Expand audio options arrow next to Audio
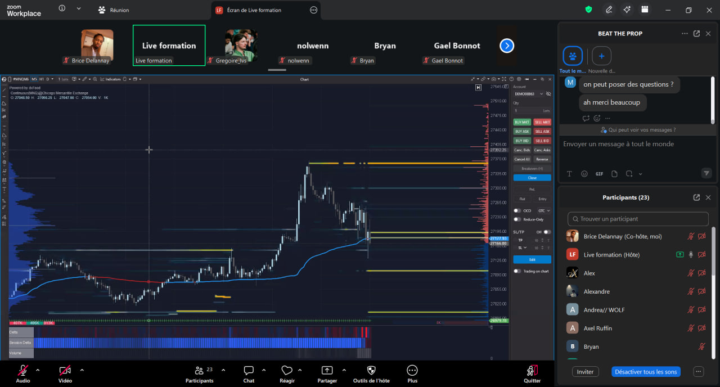The width and height of the screenshot is (720, 387). 38,370
